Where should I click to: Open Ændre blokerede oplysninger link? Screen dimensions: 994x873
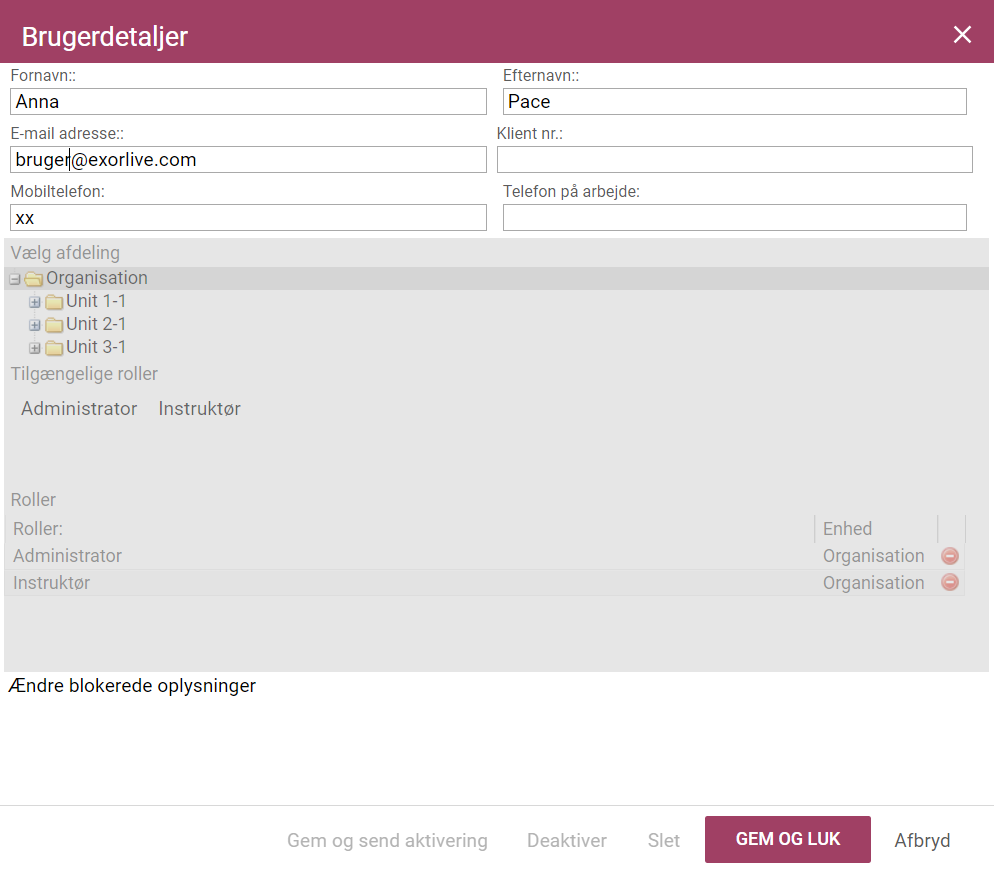pyautogui.click(x=132, y=685)
